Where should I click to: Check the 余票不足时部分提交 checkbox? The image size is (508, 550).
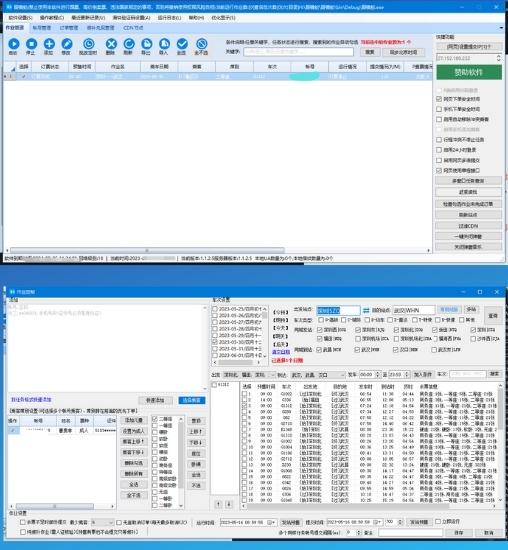point(23,522)
